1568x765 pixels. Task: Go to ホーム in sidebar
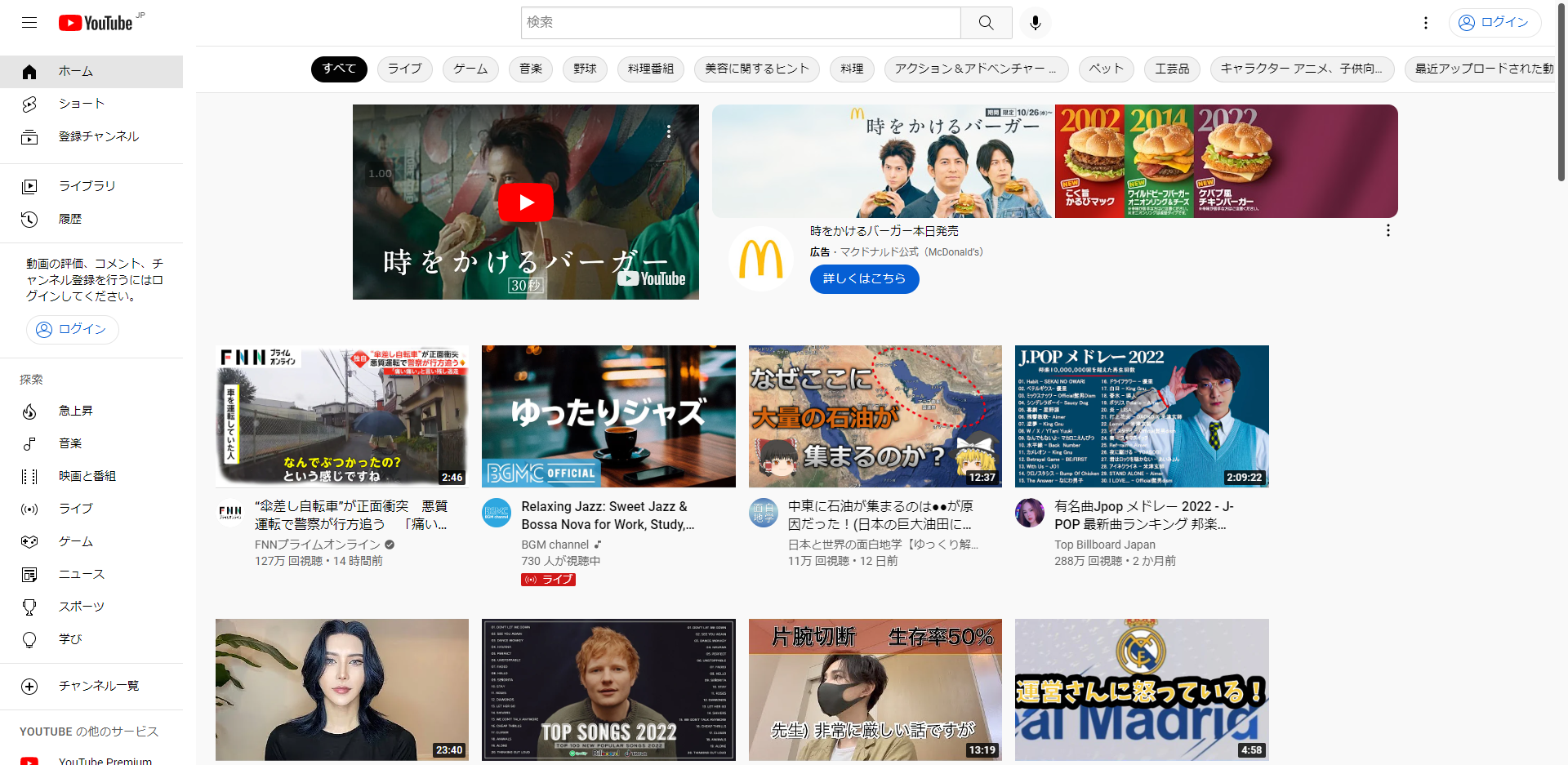click(x=91, y=72)
